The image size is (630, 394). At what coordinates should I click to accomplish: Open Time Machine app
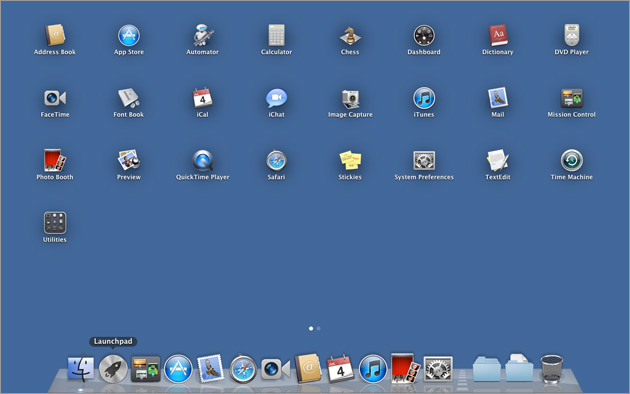(572, 160)
